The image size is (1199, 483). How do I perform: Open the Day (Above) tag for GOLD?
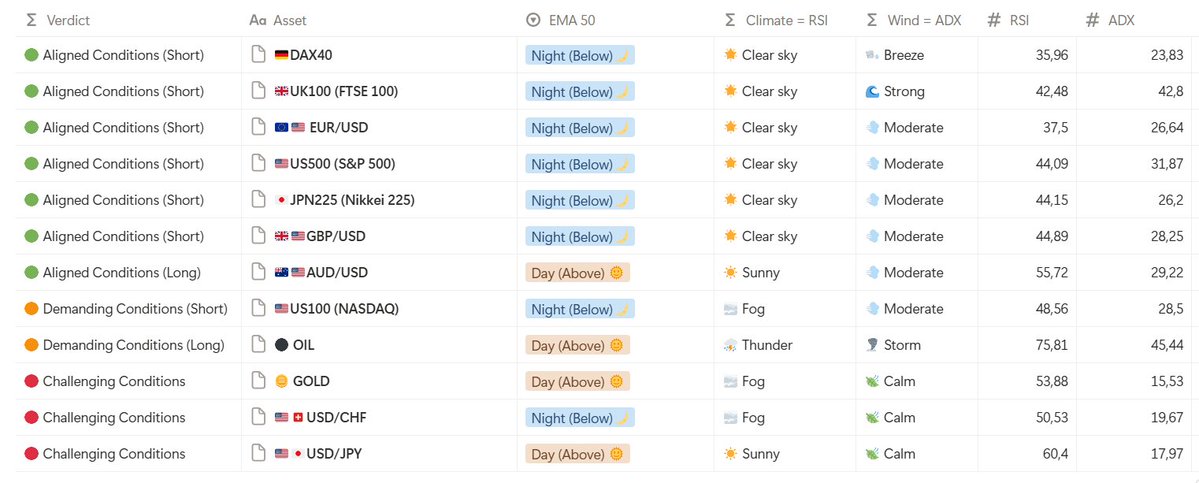tap(577, 382)
